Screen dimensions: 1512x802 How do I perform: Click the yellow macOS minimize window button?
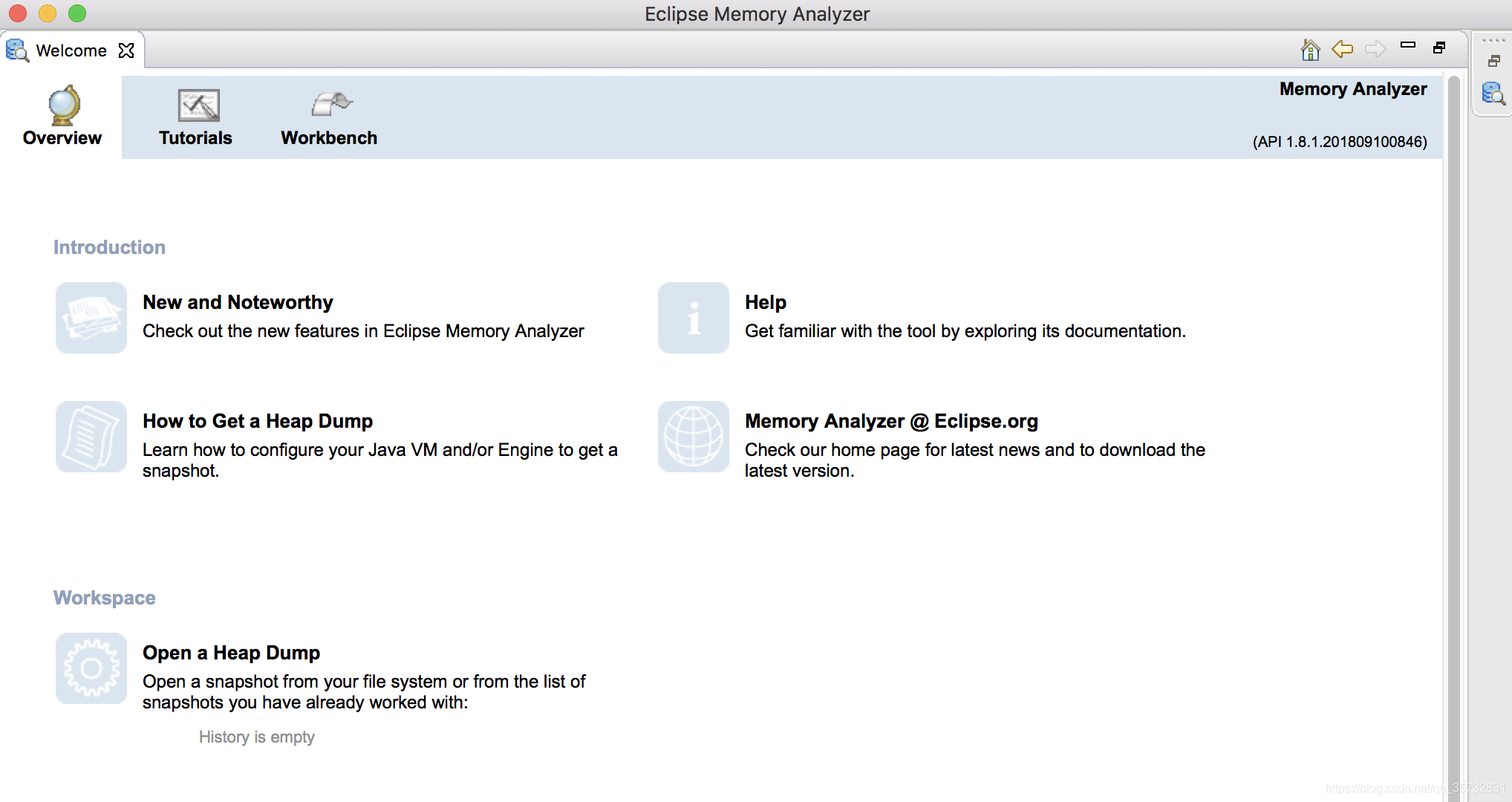48,13
